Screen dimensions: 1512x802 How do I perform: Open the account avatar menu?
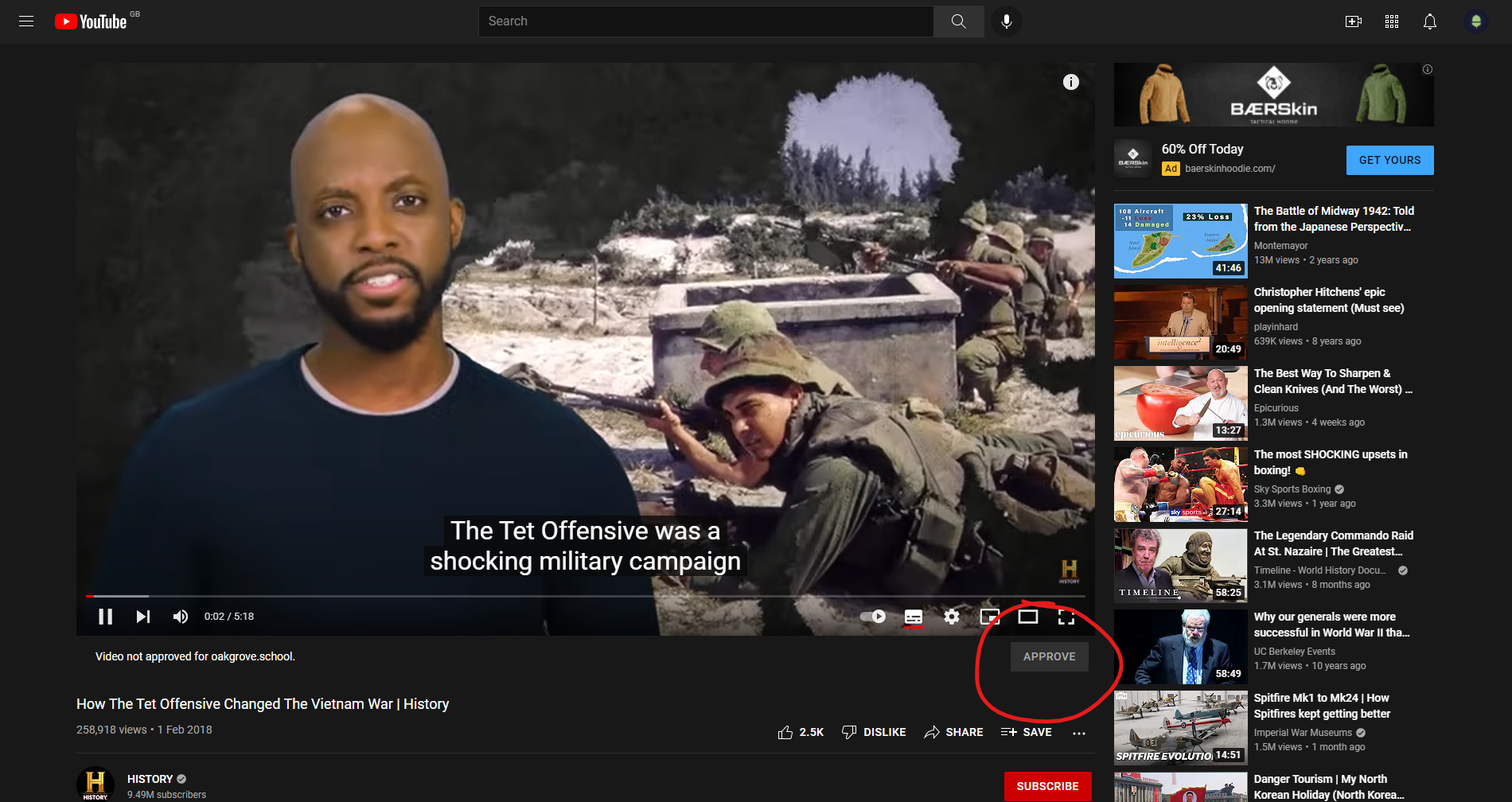click(x=1476, y=21)
